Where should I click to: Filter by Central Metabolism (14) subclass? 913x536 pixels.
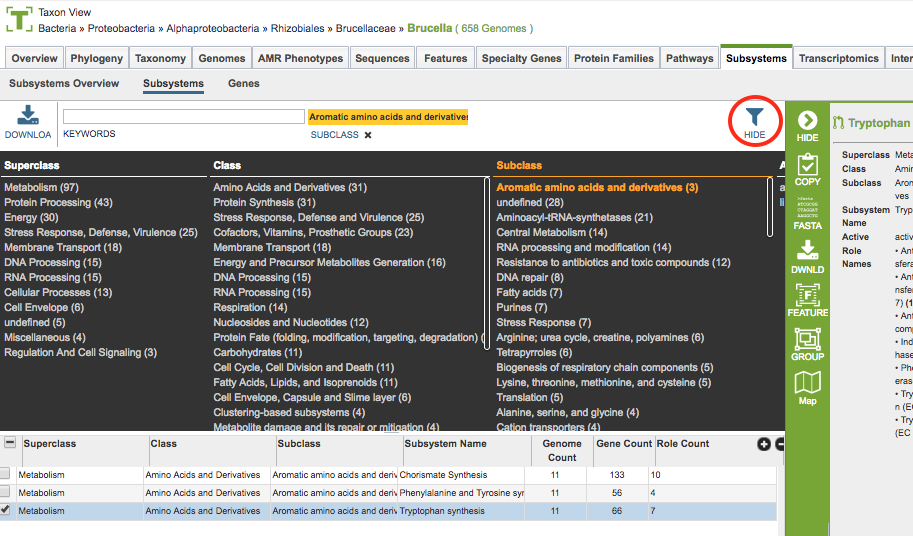[x=551, y=233]
